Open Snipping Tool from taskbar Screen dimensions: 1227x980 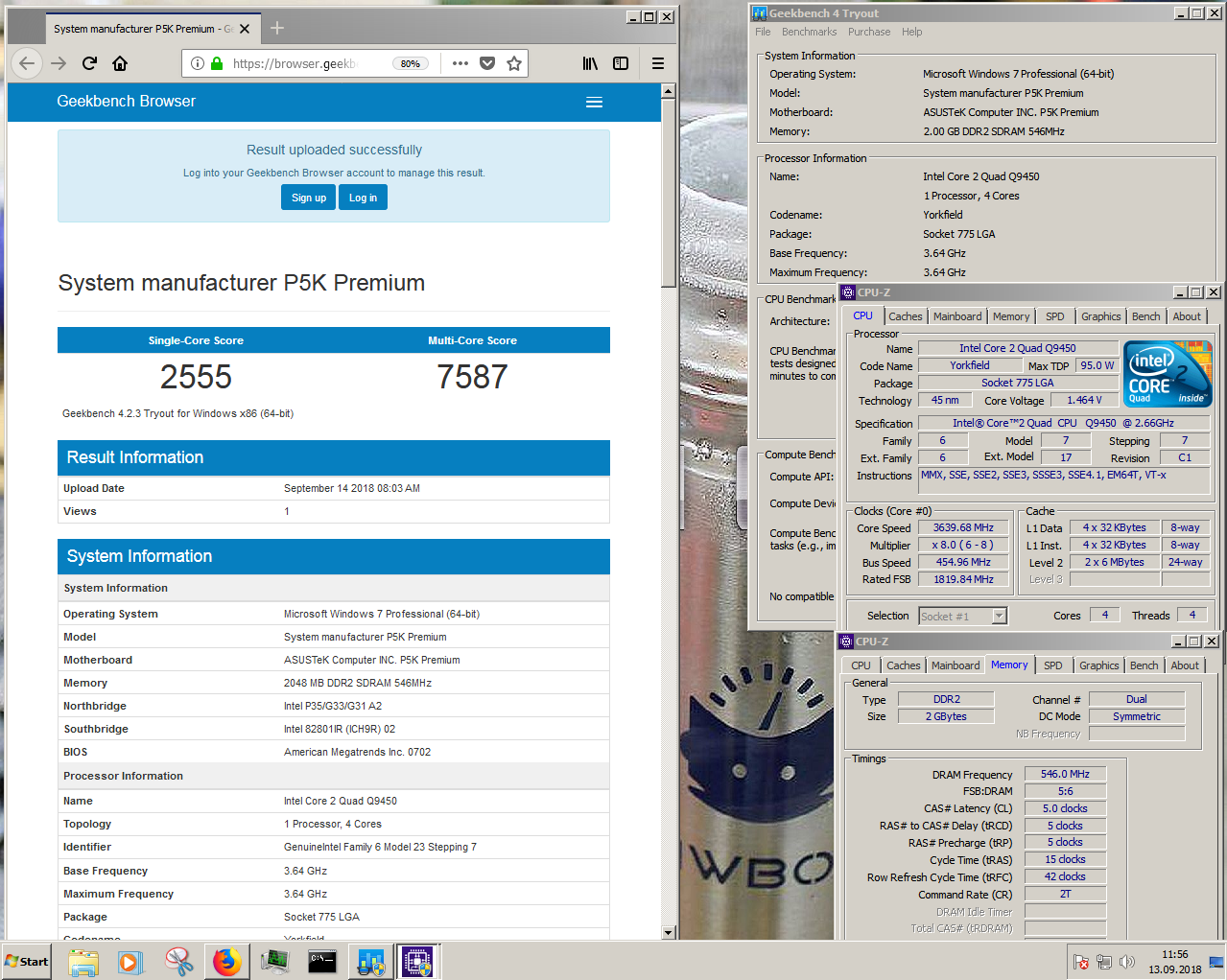[x=178, y=962]
